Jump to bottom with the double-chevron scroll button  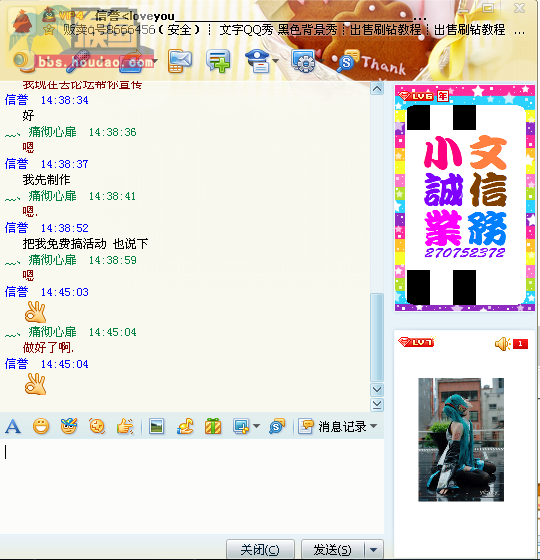click(377, 405)
